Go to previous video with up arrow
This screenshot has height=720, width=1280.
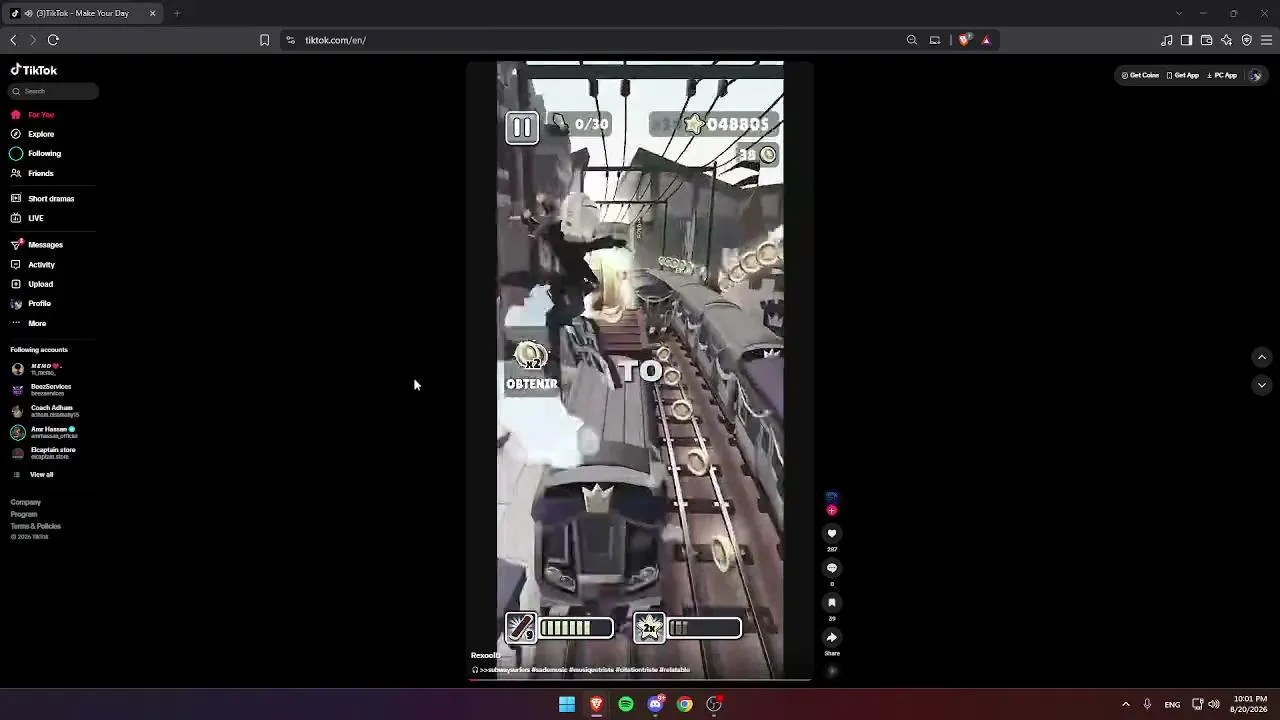coord(1261,357)
